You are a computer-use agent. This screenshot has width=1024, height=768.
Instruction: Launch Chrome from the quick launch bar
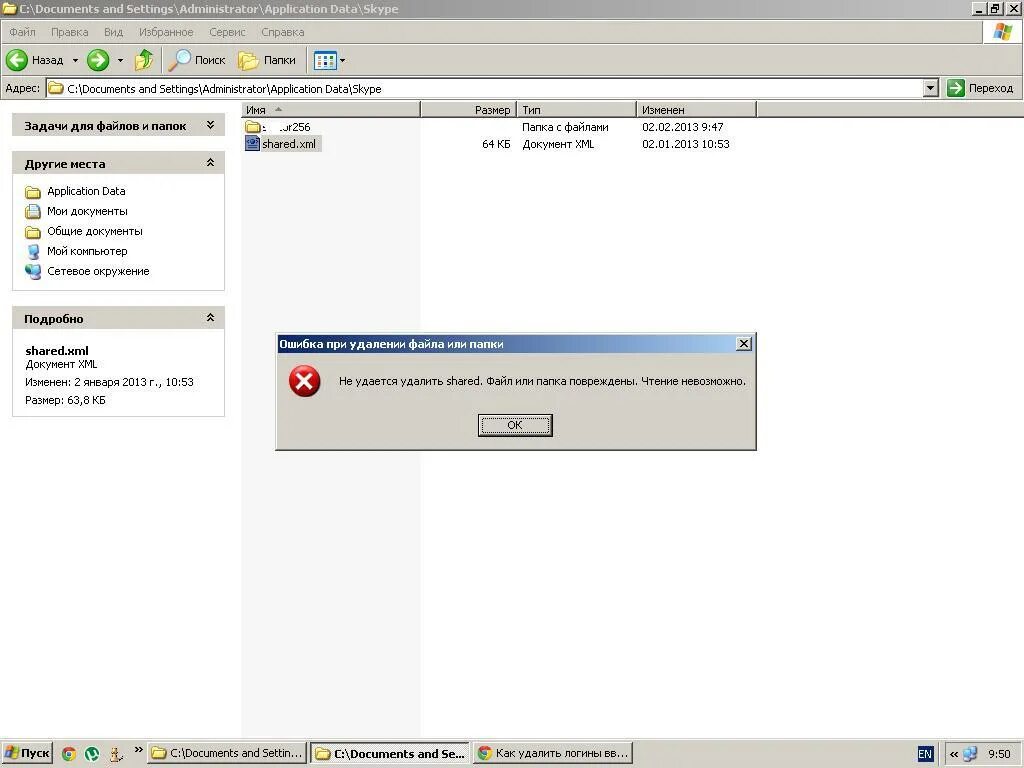click(x=69, y=754)
